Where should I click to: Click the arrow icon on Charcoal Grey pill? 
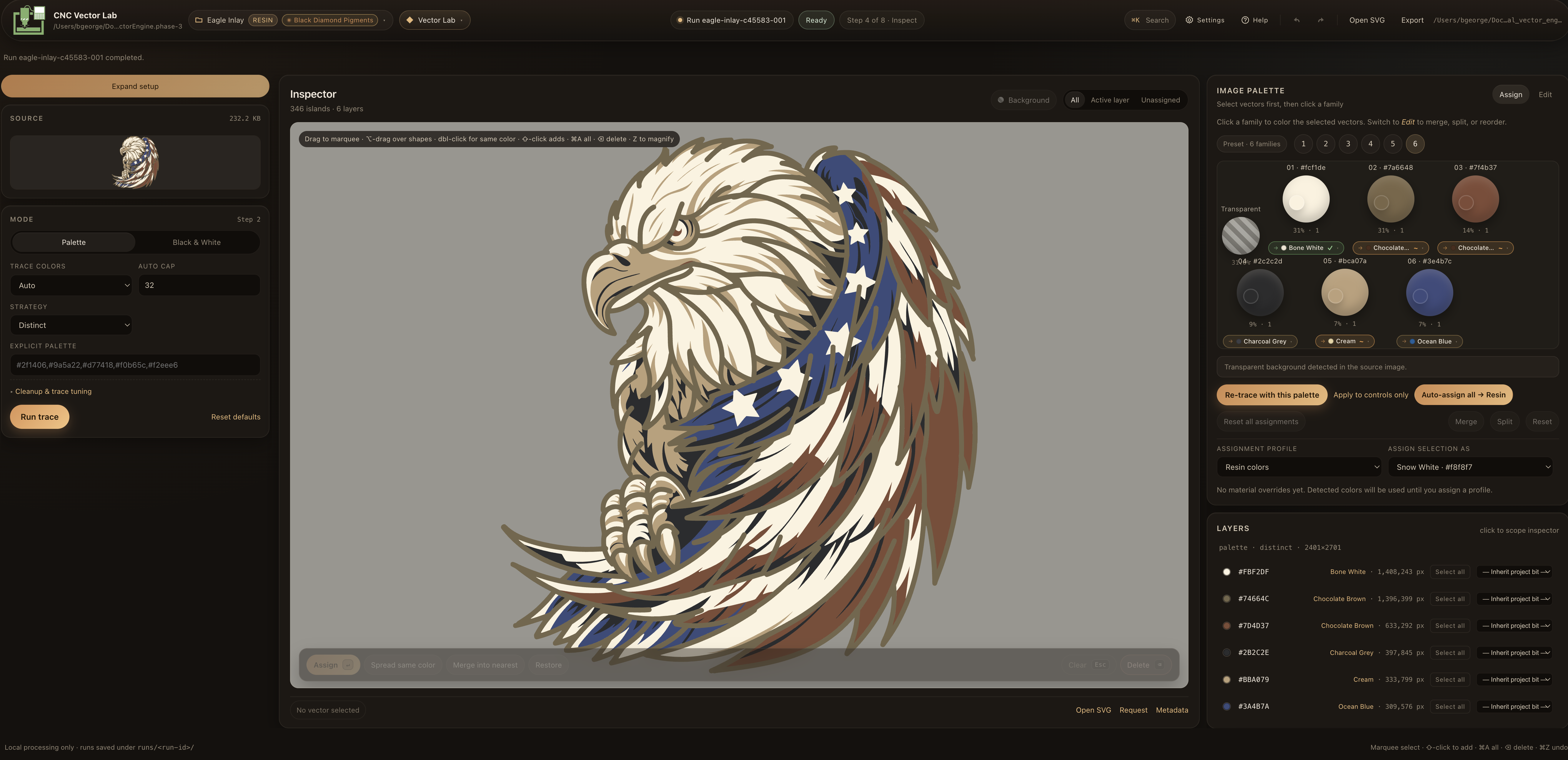coord(1231,342)
